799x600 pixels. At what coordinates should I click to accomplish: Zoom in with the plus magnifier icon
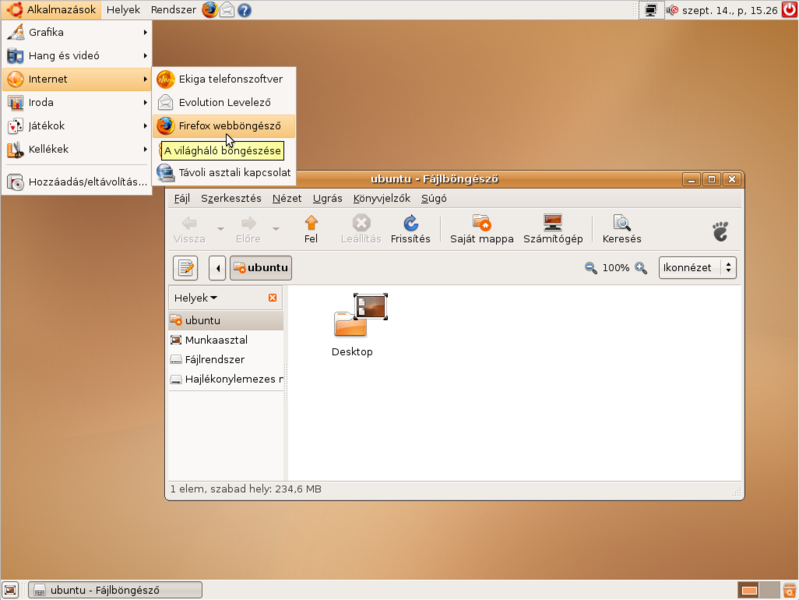(641, 268)
